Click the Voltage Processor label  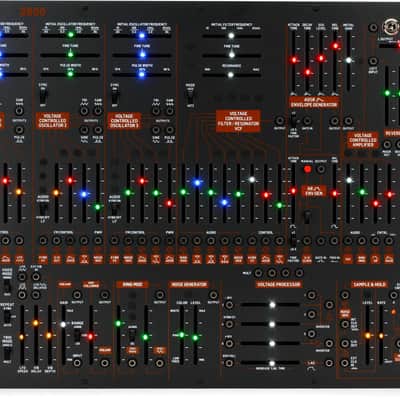coord(279,284)
